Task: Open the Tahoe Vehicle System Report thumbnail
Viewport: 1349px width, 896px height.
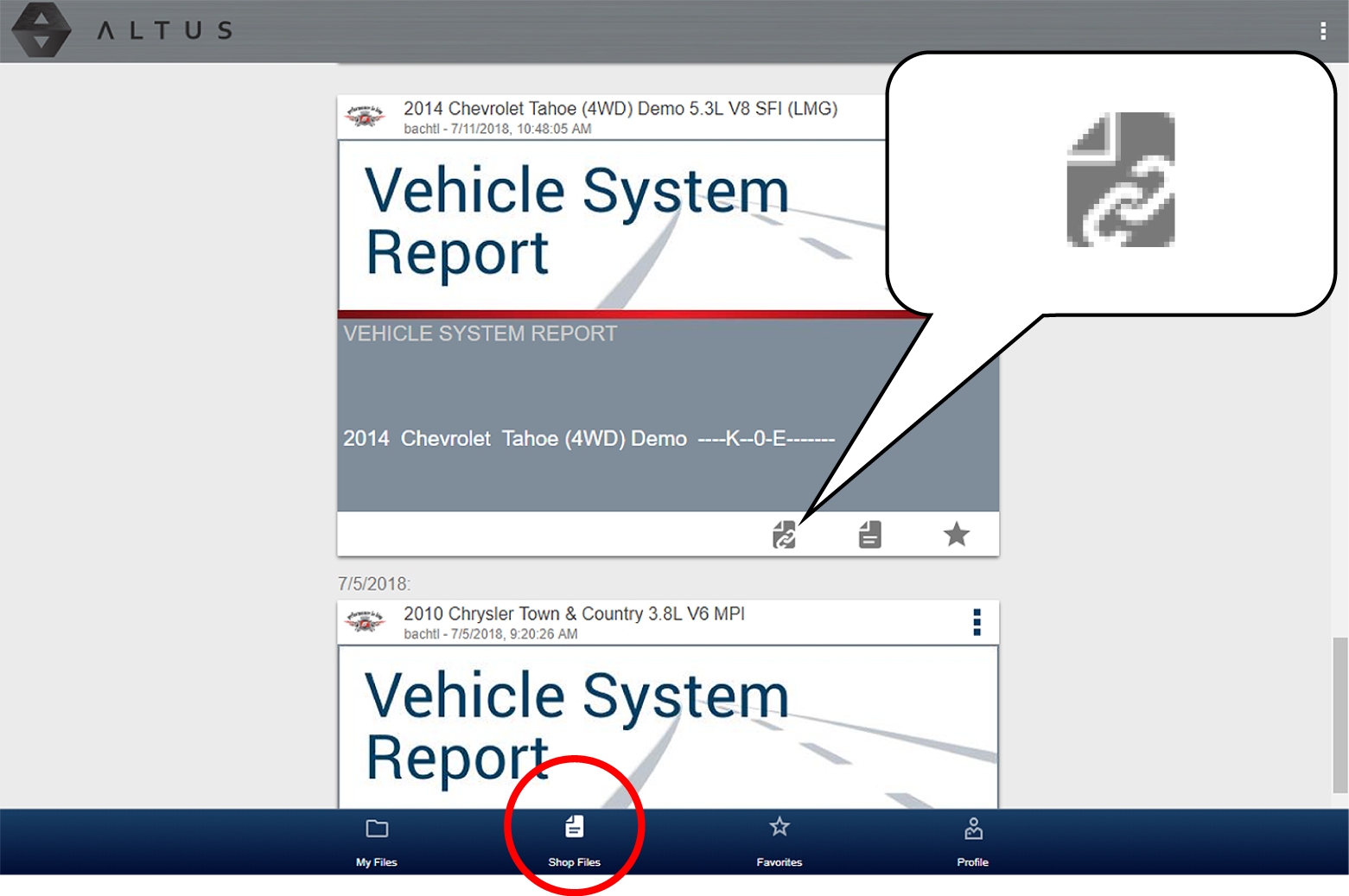Action: (x=605, y=225)
